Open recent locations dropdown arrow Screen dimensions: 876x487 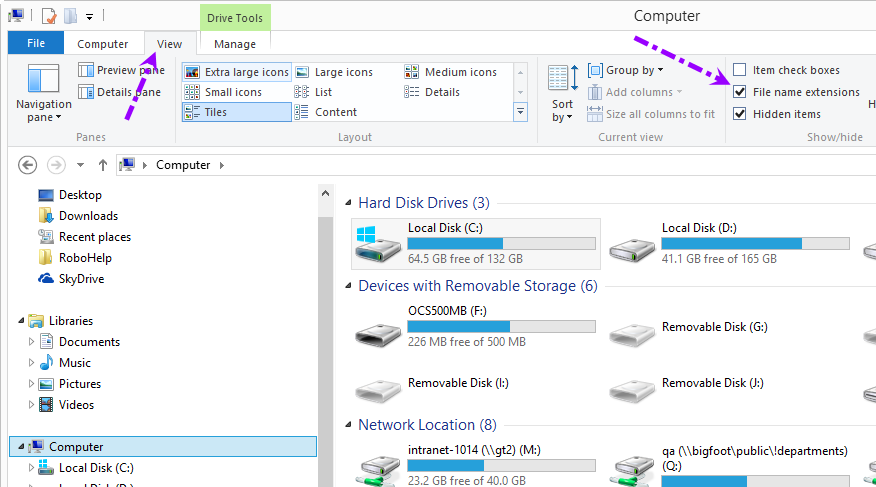80,165
